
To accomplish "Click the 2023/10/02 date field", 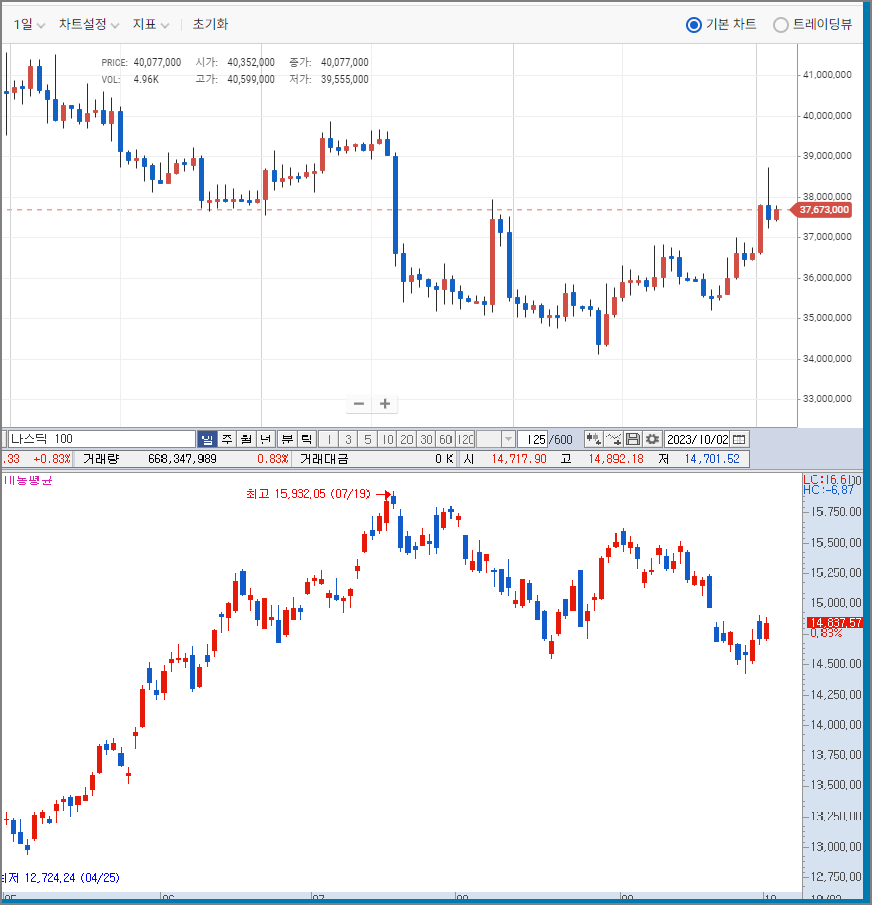I will coord(697,439).
